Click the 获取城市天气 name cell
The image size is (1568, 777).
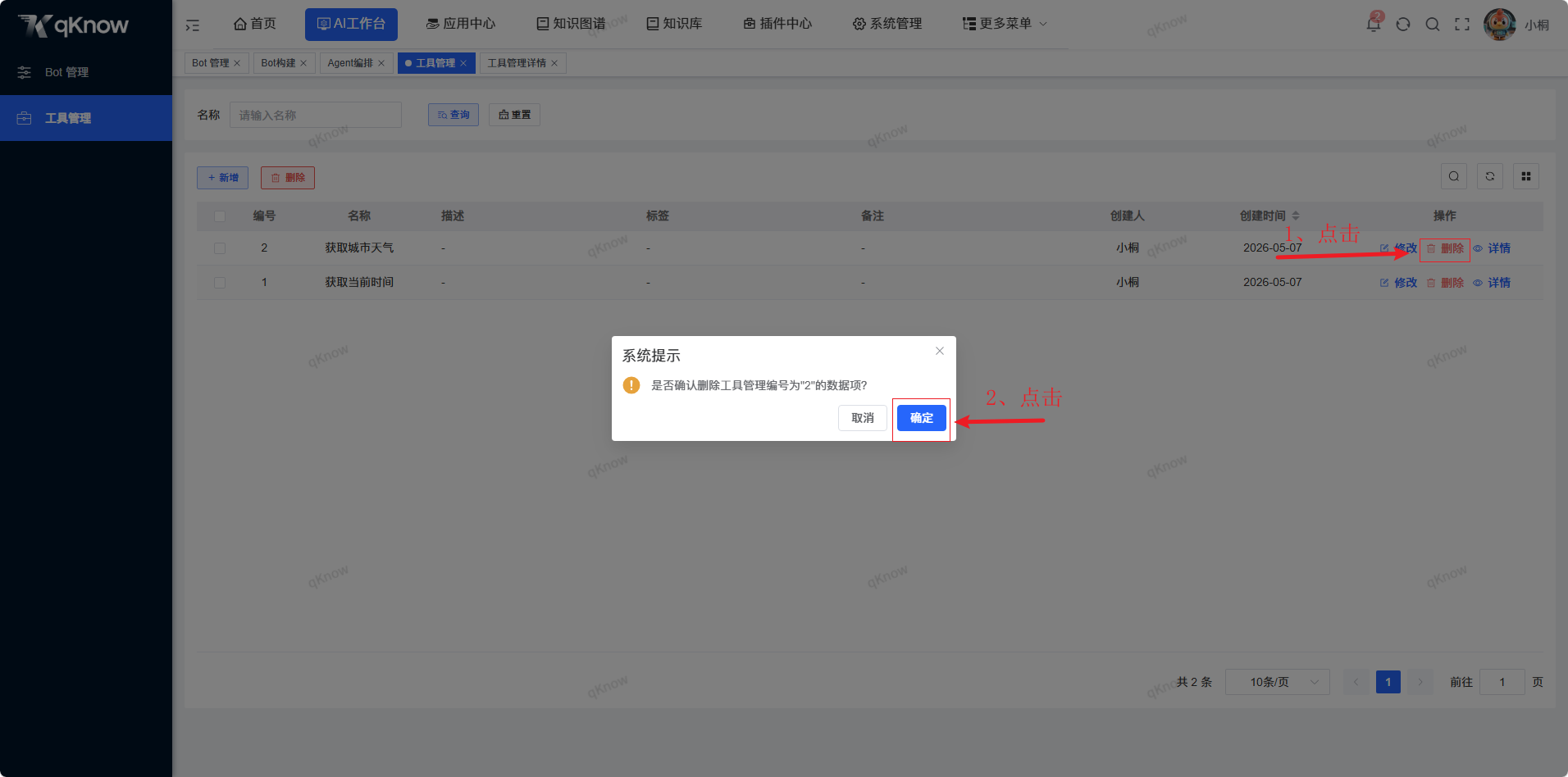(x=359, y=248)
